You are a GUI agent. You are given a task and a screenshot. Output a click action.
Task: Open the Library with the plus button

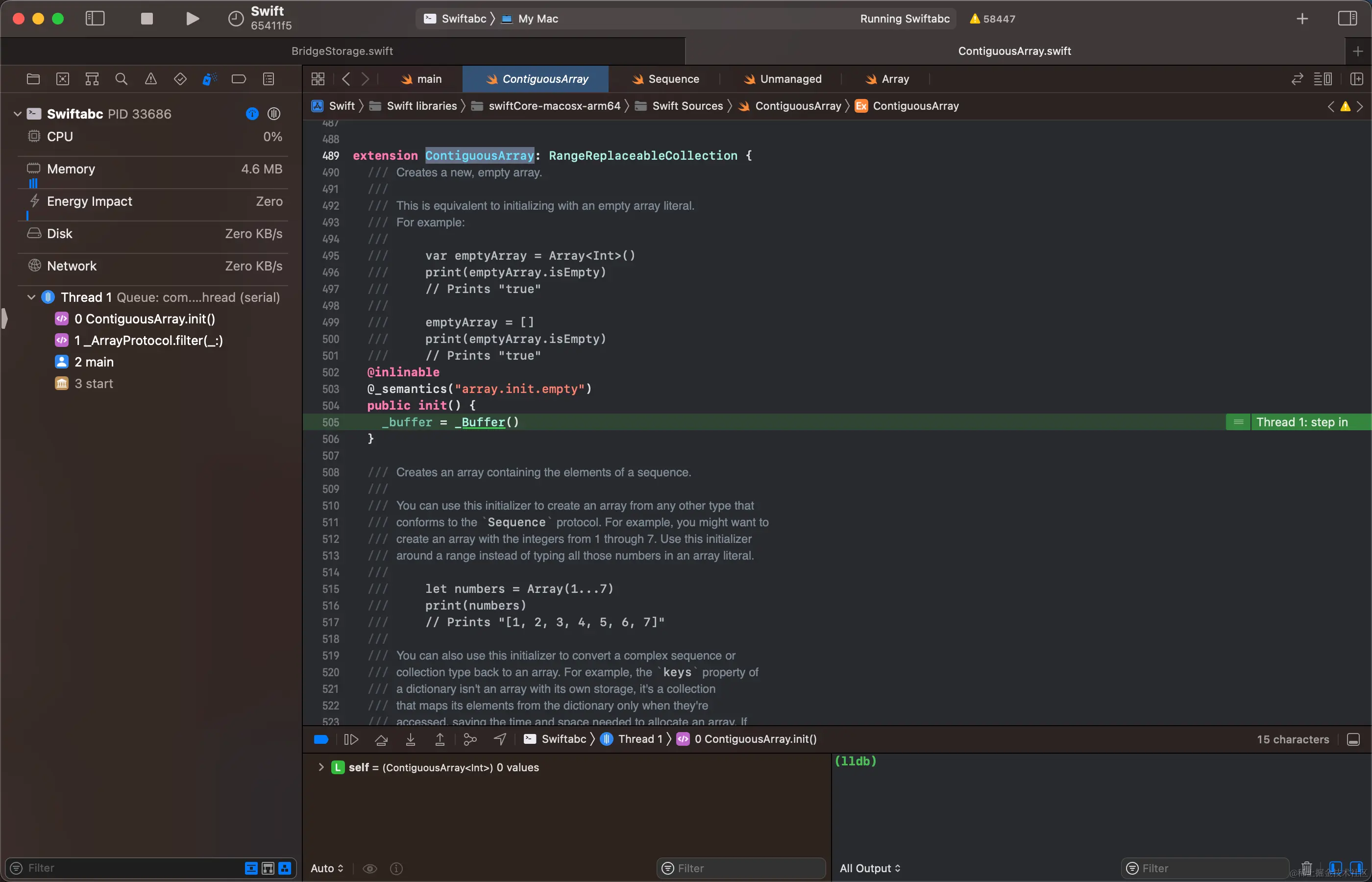[x=1302, y=18]
